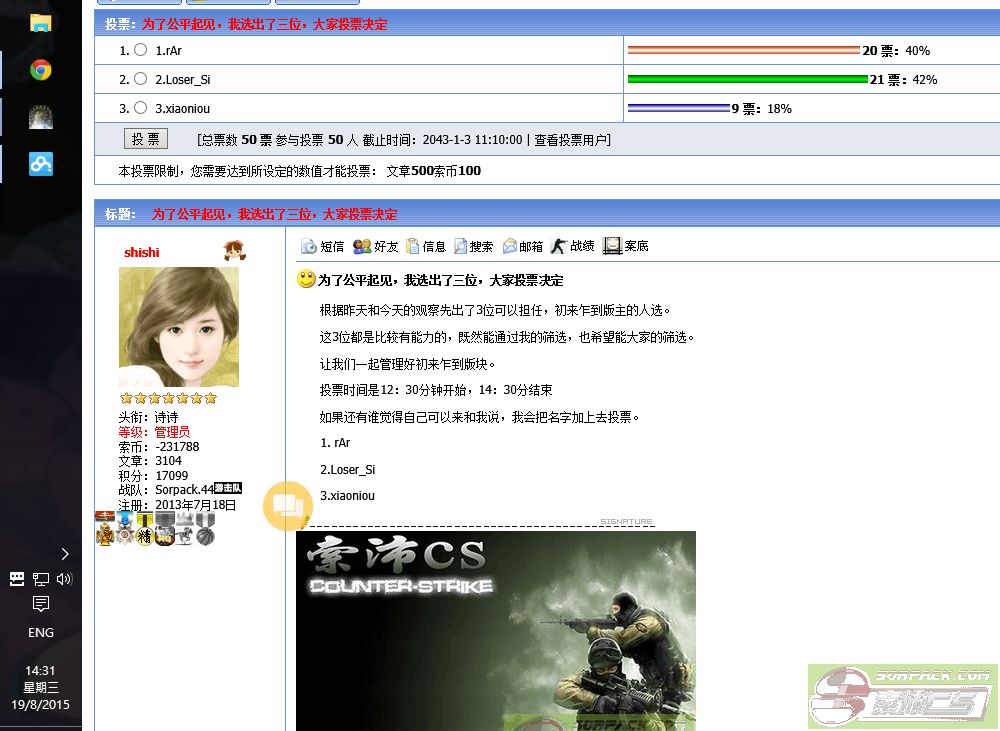Expand hidden system tray icons chevron
This screenshot has height=731, width=1000.
[x=65, y=553]
